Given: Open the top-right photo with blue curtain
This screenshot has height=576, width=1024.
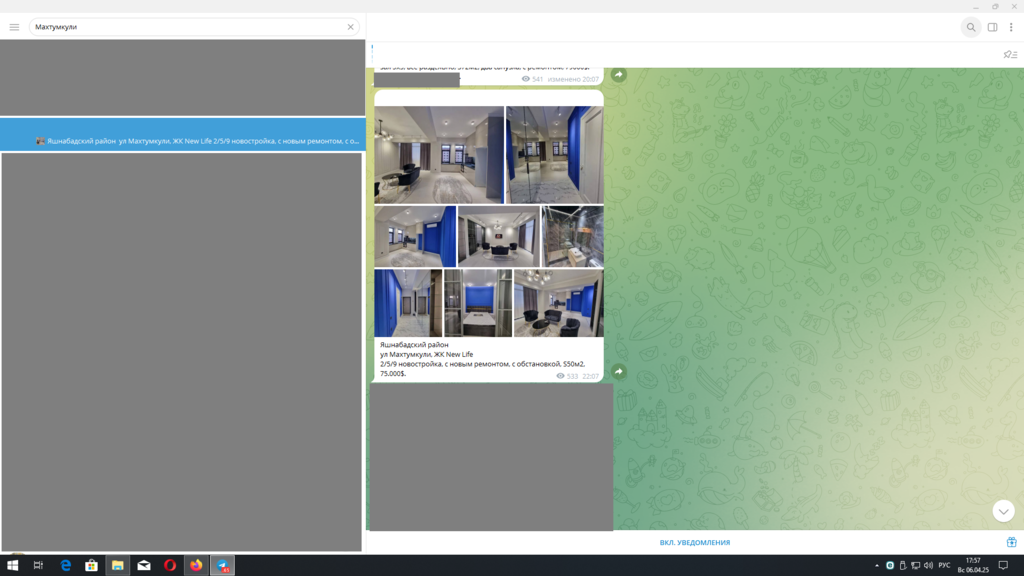Looking at the screenshot, I should coord(554,155).
